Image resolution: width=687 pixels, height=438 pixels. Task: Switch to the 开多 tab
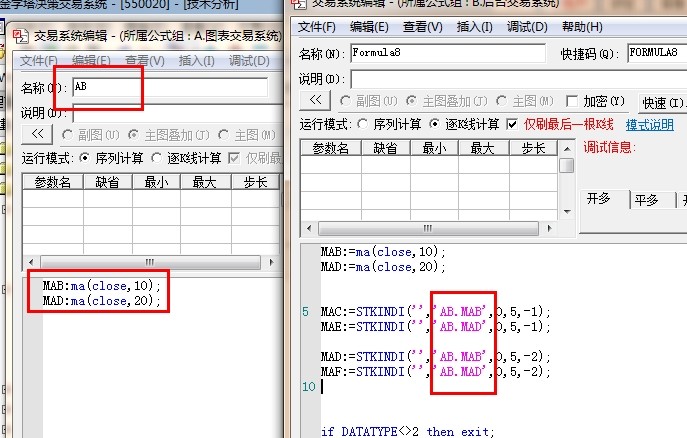(600, 199)
